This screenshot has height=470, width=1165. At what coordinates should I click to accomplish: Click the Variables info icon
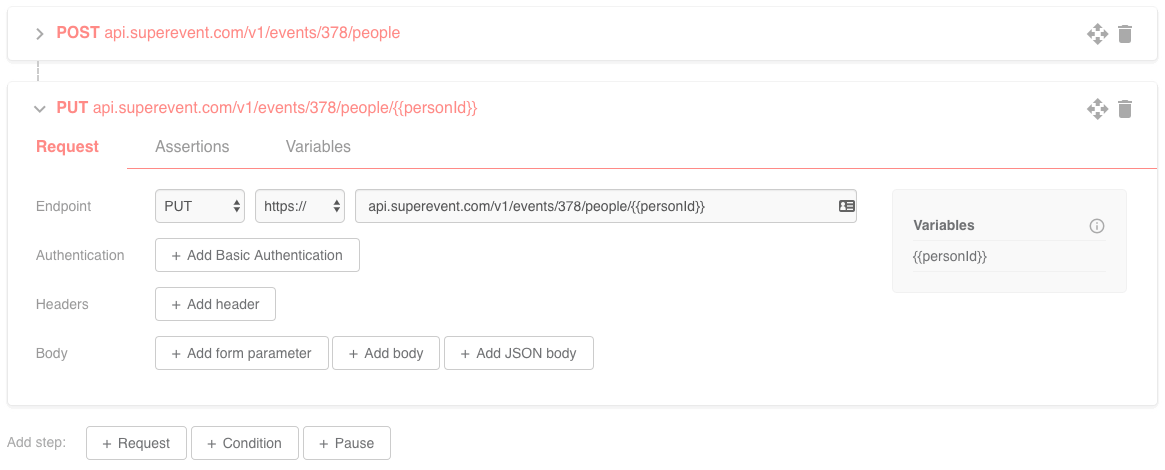(1096, 226)
